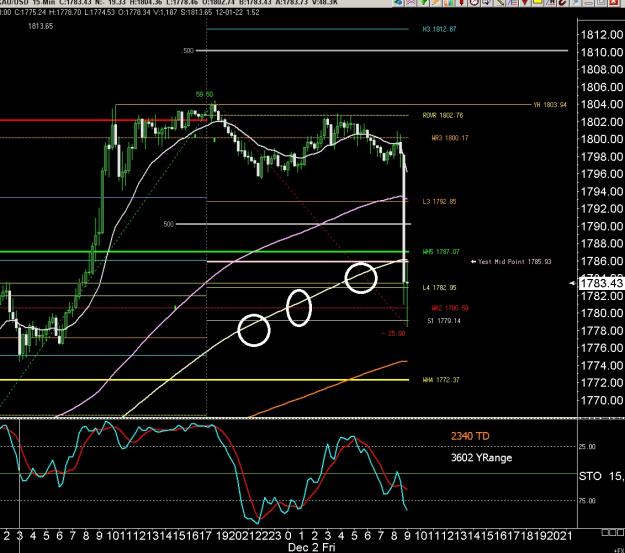
Task: Click the 3602 YRange text
Action: [482, 458]
